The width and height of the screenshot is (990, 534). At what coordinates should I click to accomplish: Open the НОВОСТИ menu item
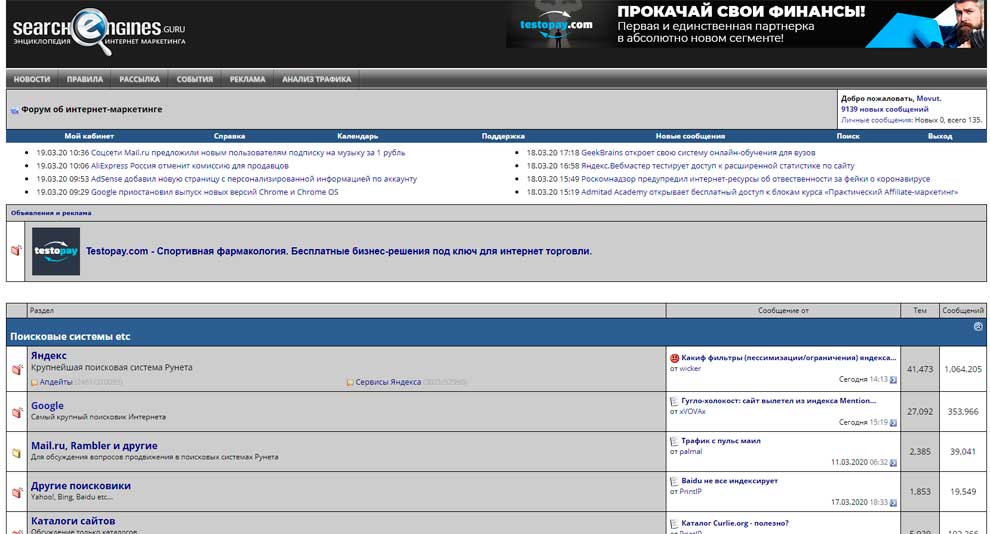point(32,79)
